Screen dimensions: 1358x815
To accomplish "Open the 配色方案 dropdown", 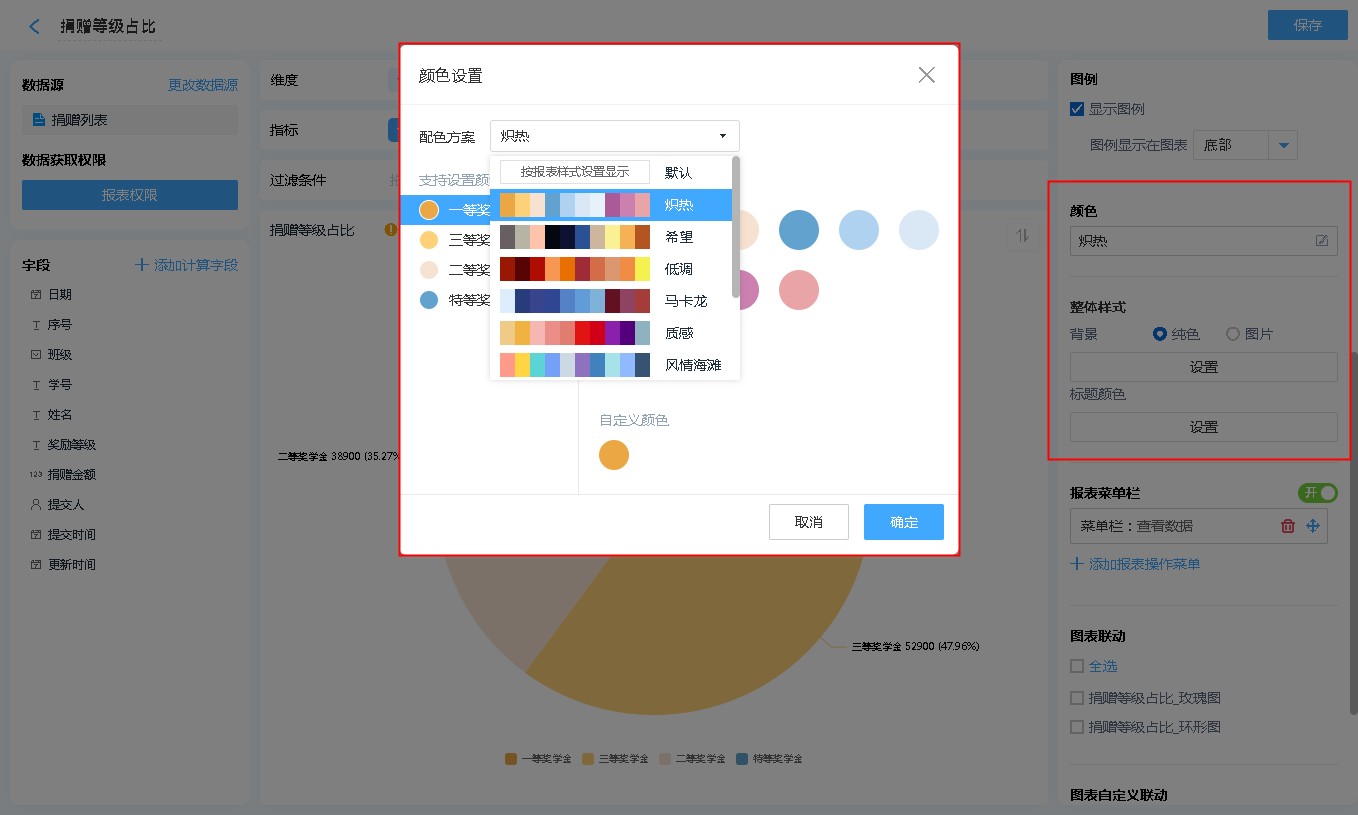I will click(x=614, y=136).
